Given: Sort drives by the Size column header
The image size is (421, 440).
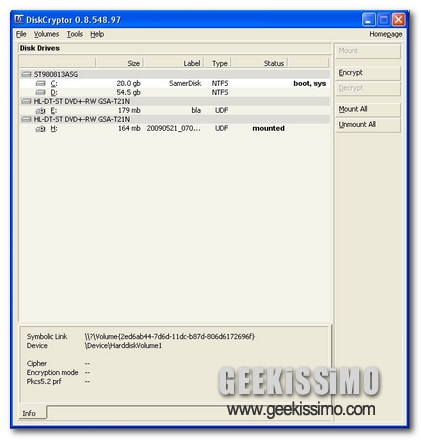Looking at the screenshot, I should [x=119, y=63].
